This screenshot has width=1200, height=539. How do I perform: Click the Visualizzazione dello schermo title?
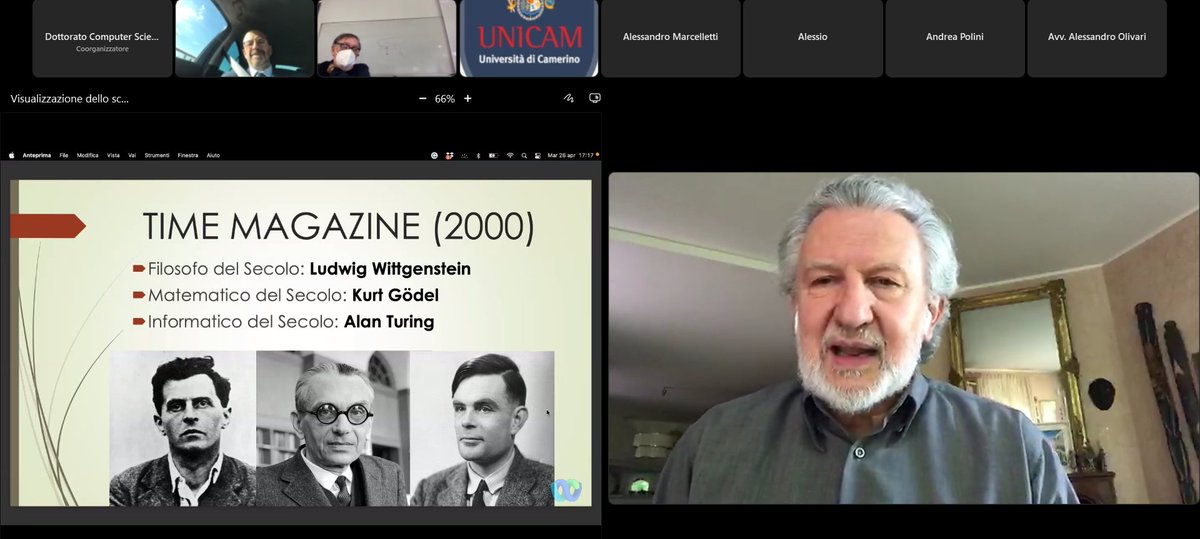pyautogui.click(x=69, y=99)
